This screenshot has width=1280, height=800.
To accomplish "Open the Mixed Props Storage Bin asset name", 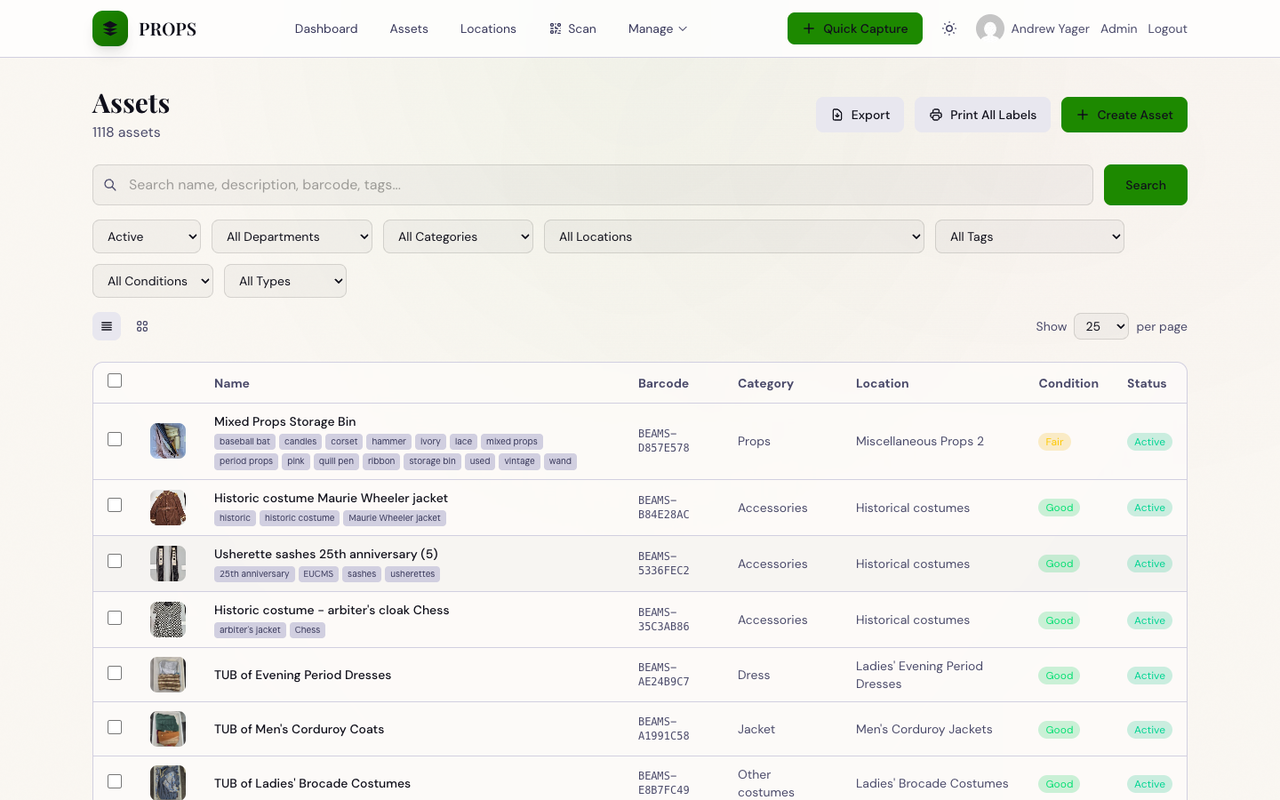I will 285,422.
